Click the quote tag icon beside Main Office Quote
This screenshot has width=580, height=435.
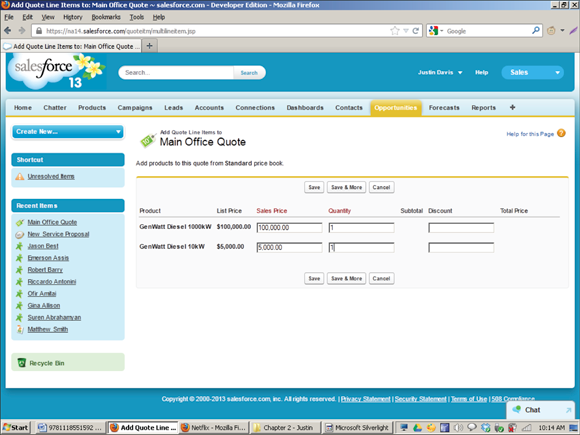(148, 140)
